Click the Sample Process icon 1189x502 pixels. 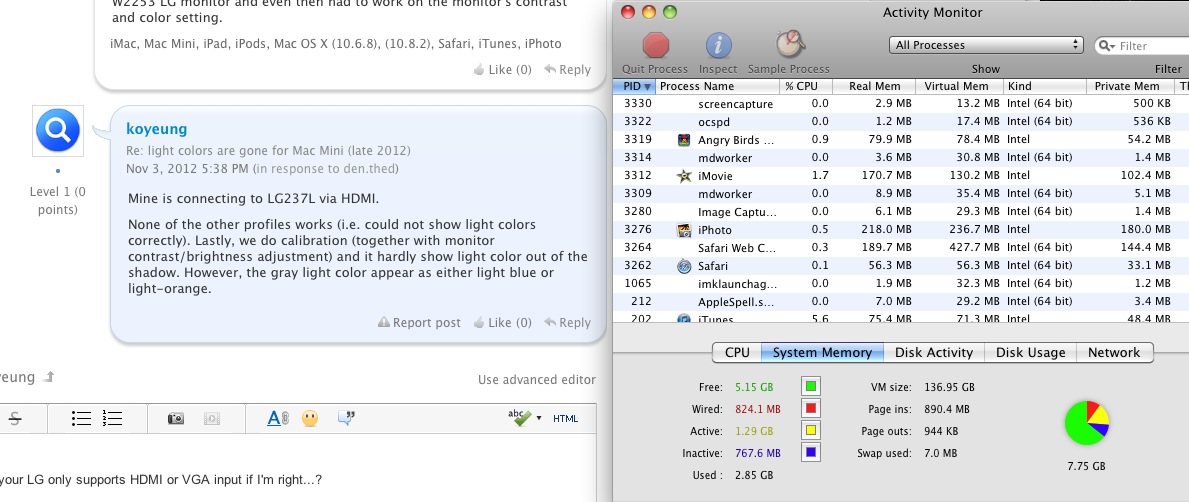pyautogui.click(x=789, y=45)
